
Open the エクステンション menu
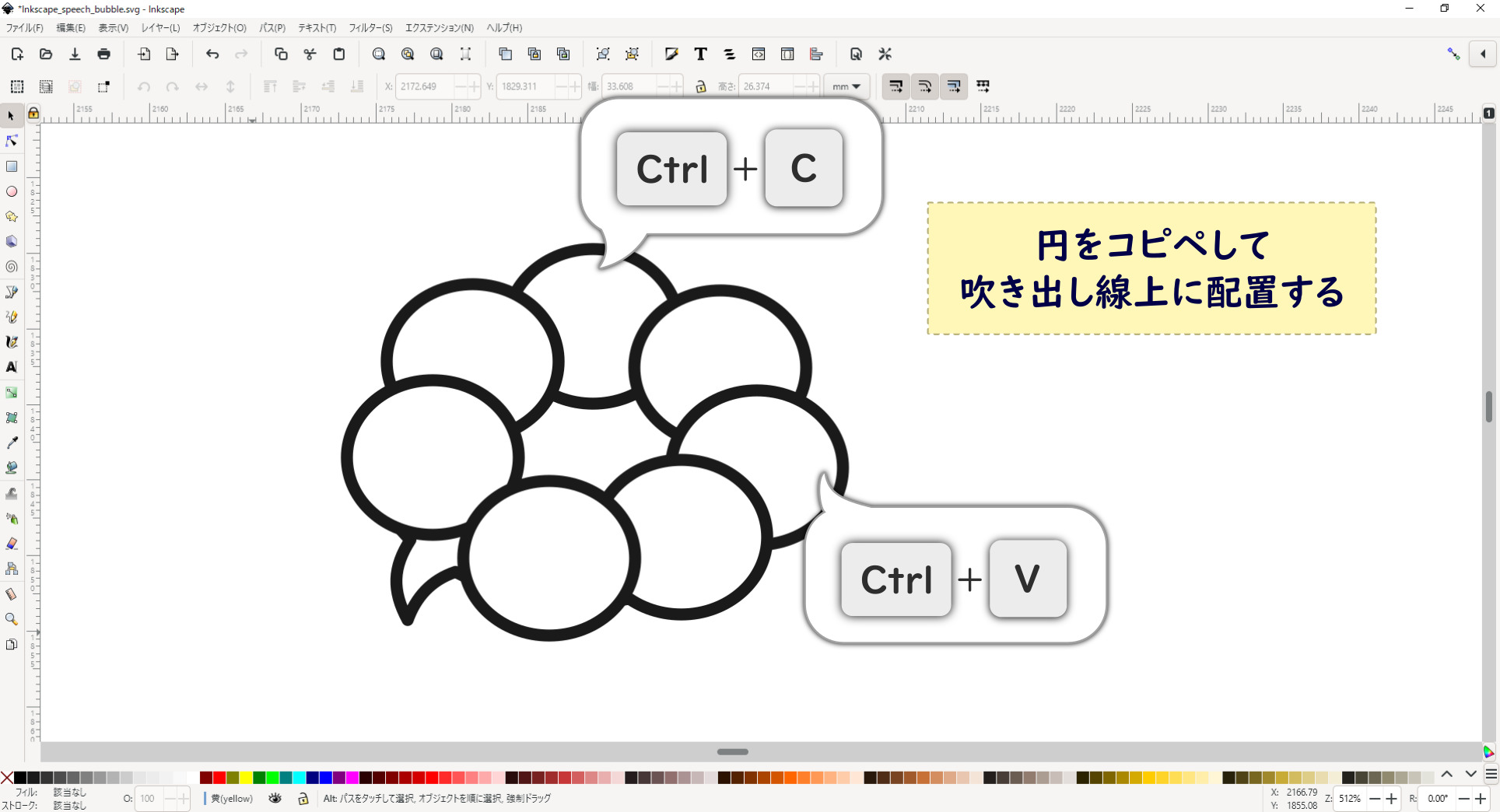440,28
